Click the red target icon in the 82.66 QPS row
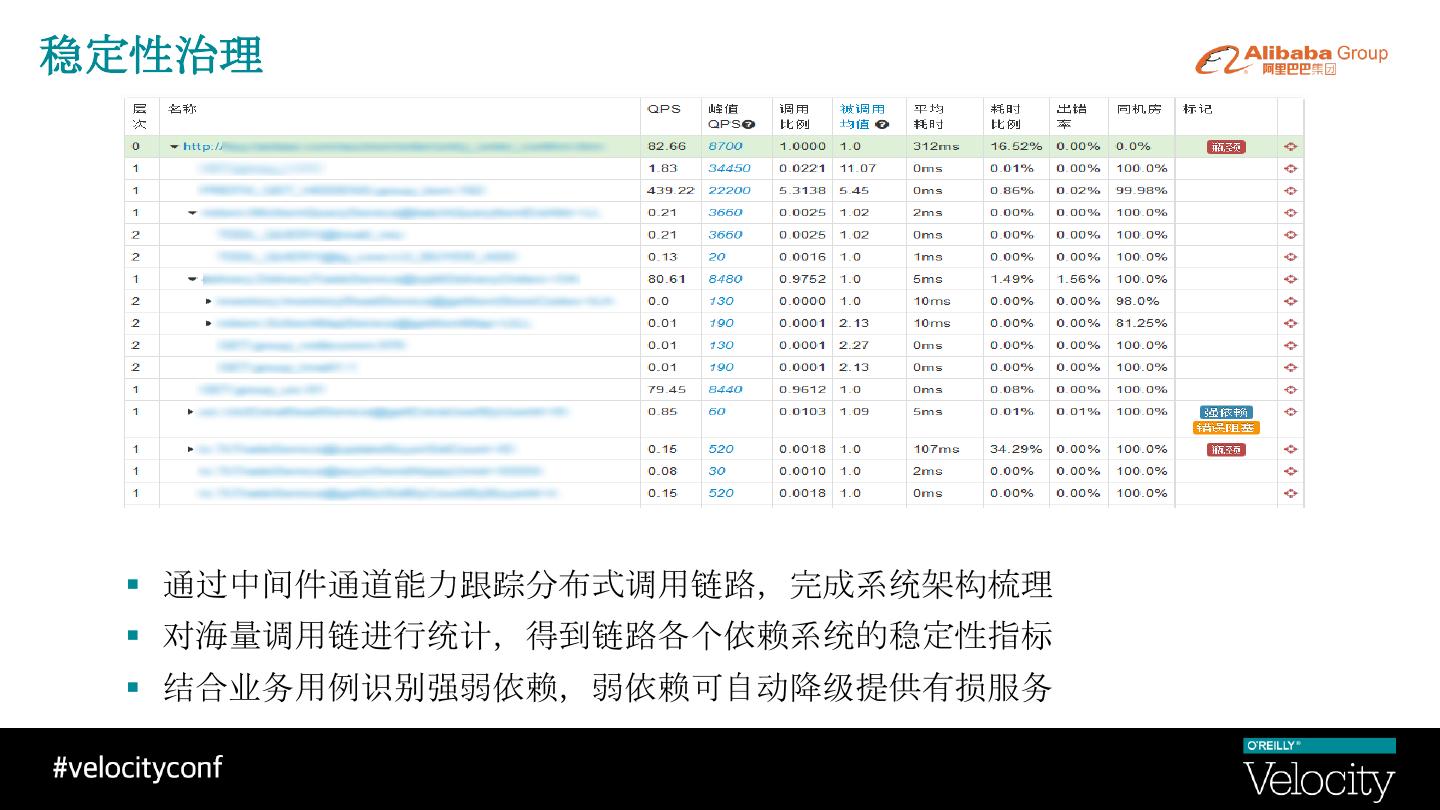 tap(1291, 147)
